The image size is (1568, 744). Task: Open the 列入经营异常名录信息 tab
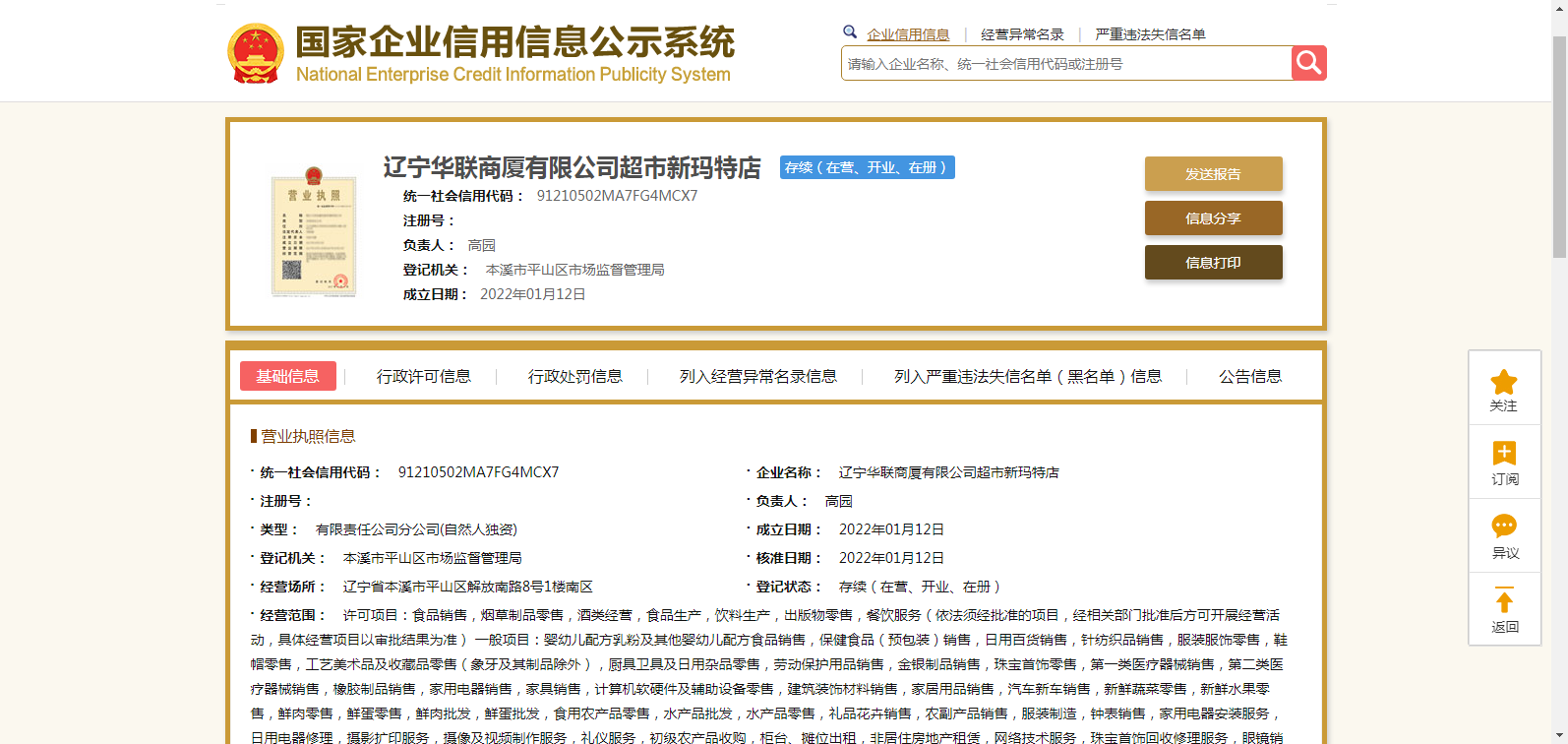(758, 376)
